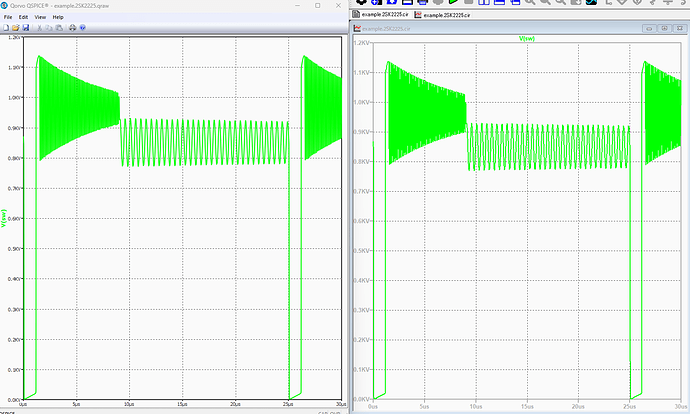The image size is (690, 414).
Task: Open the Help menu in QSPICE
Action: tap(58, 17)
